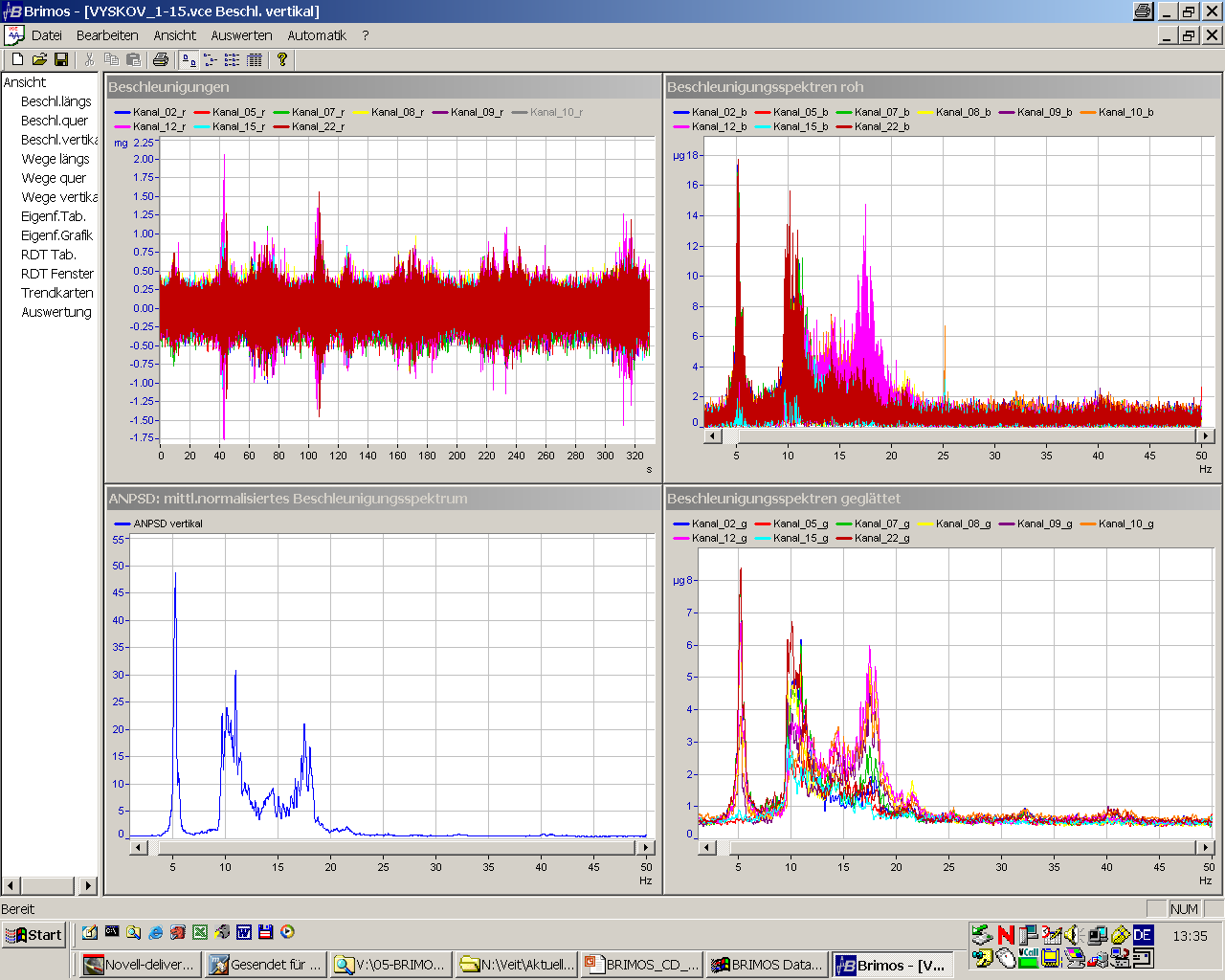Viewport: 1225px width, 980px height.
Task: Click ANPSD vertikal legend entry
Action: (159, 523)
